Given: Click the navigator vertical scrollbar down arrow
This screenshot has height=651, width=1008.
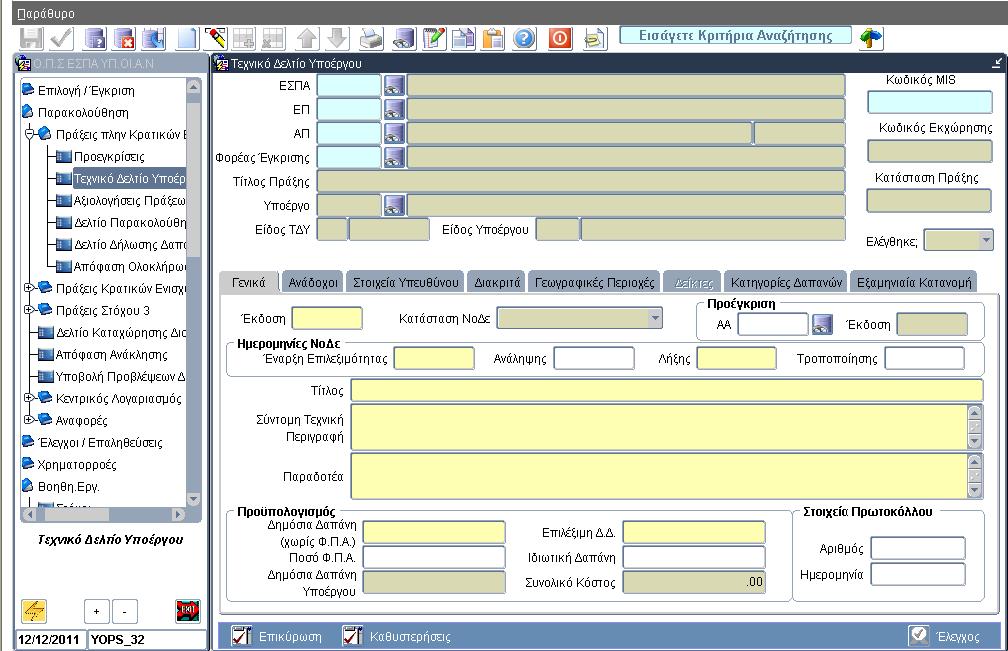Looking at the screenshot, I should (x=193, y=499).
